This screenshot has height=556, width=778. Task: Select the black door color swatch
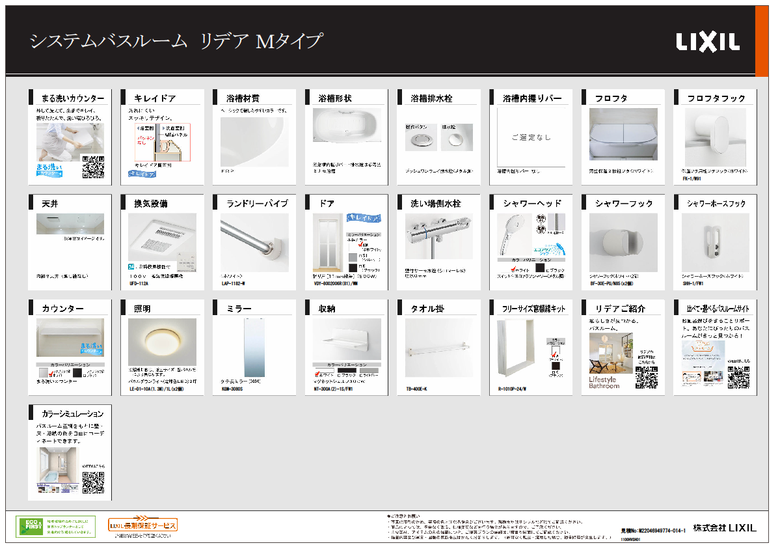353,268
